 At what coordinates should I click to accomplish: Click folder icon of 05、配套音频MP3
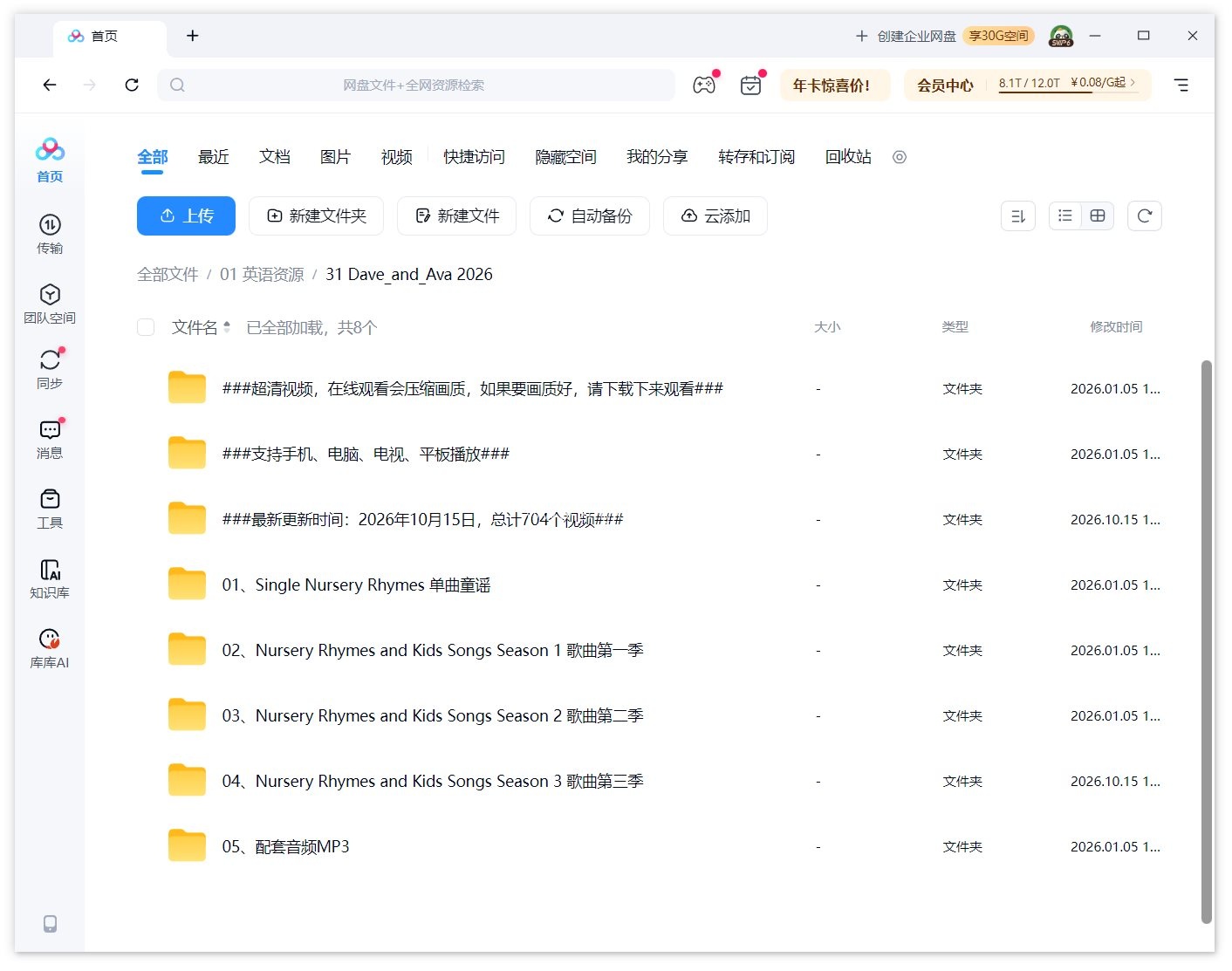click(187, 845)
